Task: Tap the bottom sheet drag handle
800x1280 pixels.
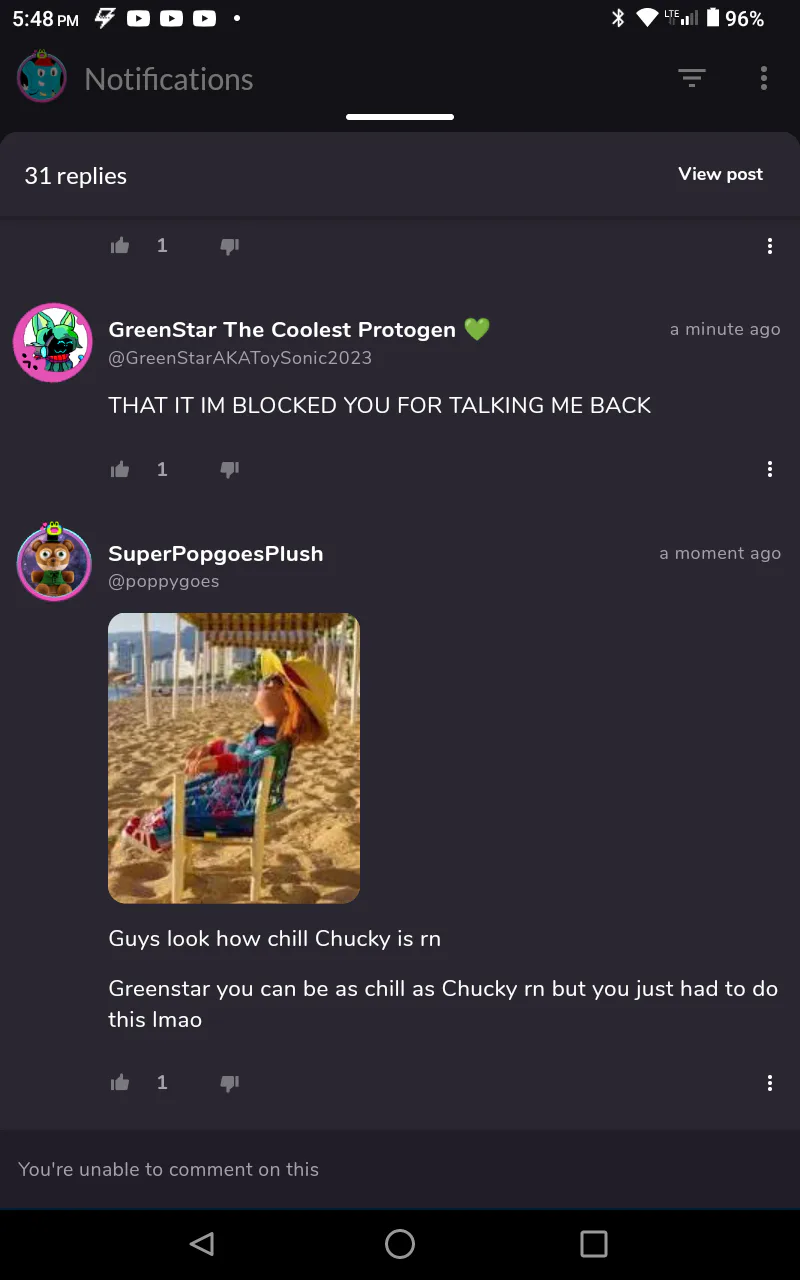Action: click(x=400, y=117)
